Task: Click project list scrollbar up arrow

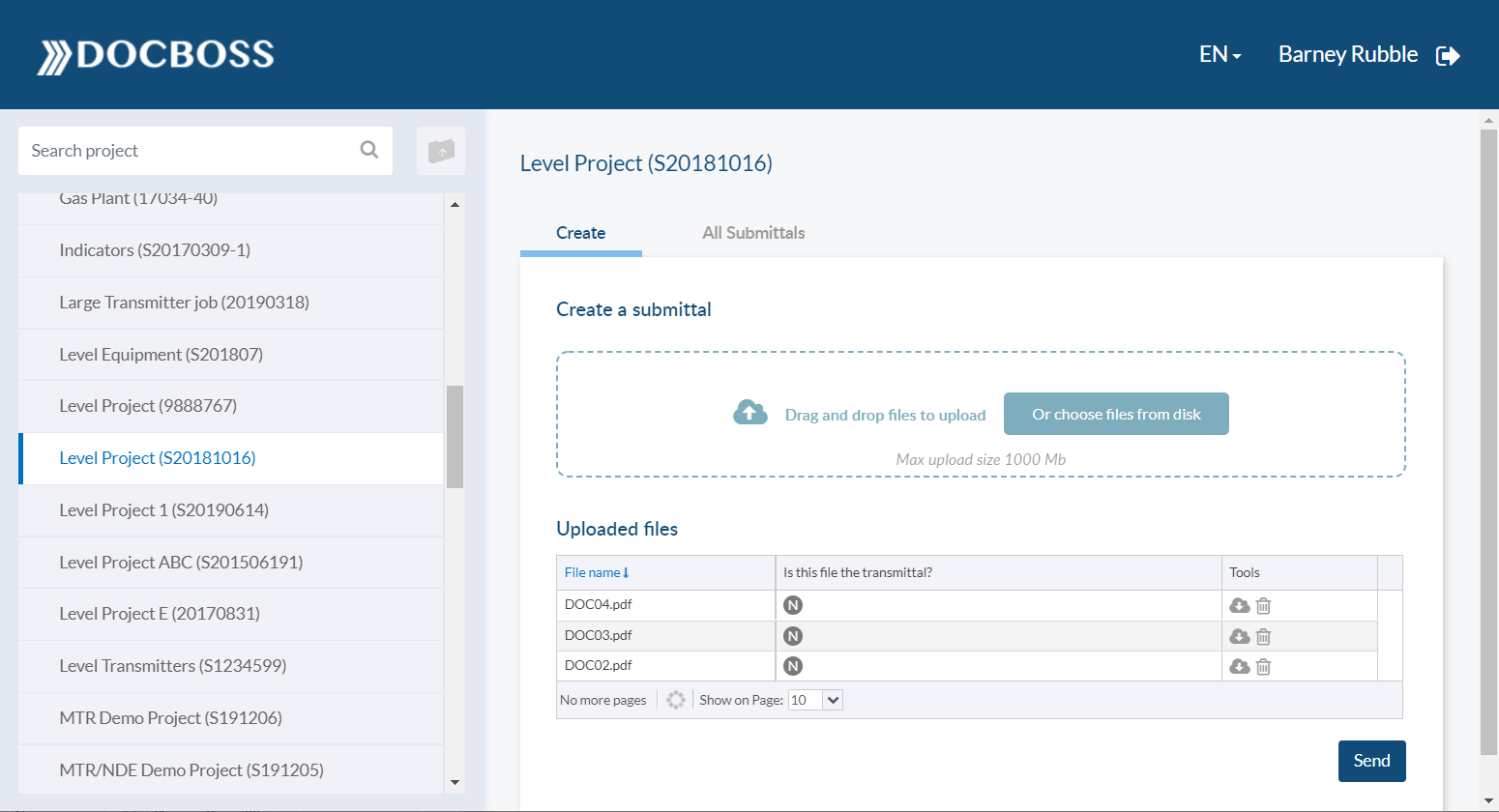Action: click(x=455, y=205)
